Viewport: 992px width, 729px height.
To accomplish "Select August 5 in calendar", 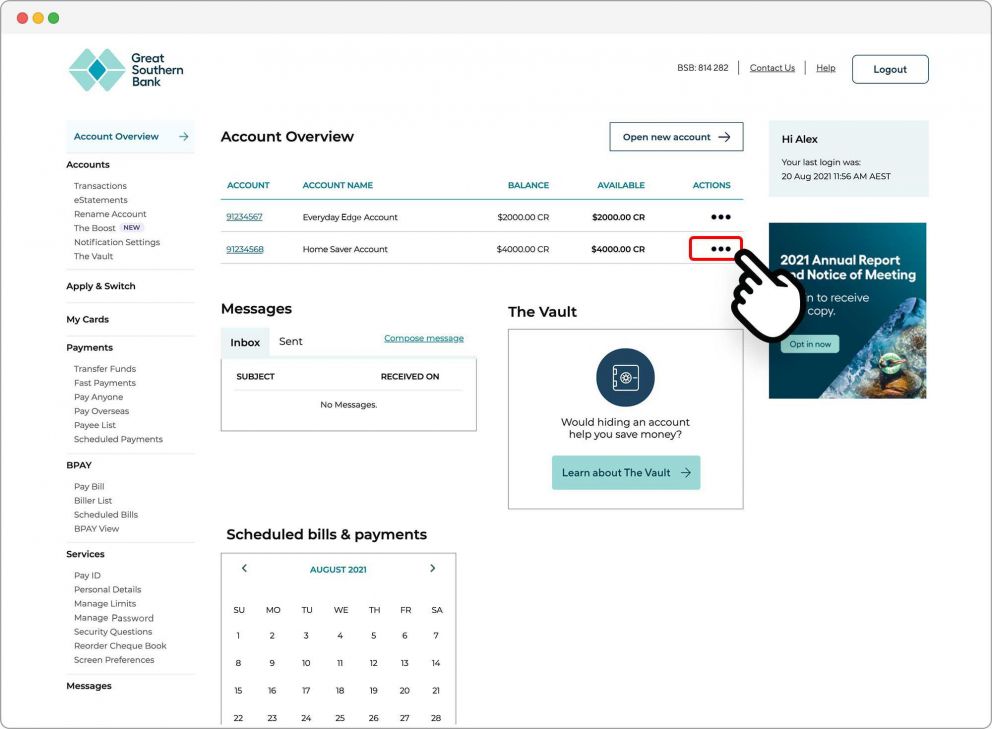I will [x=373, y=635].
